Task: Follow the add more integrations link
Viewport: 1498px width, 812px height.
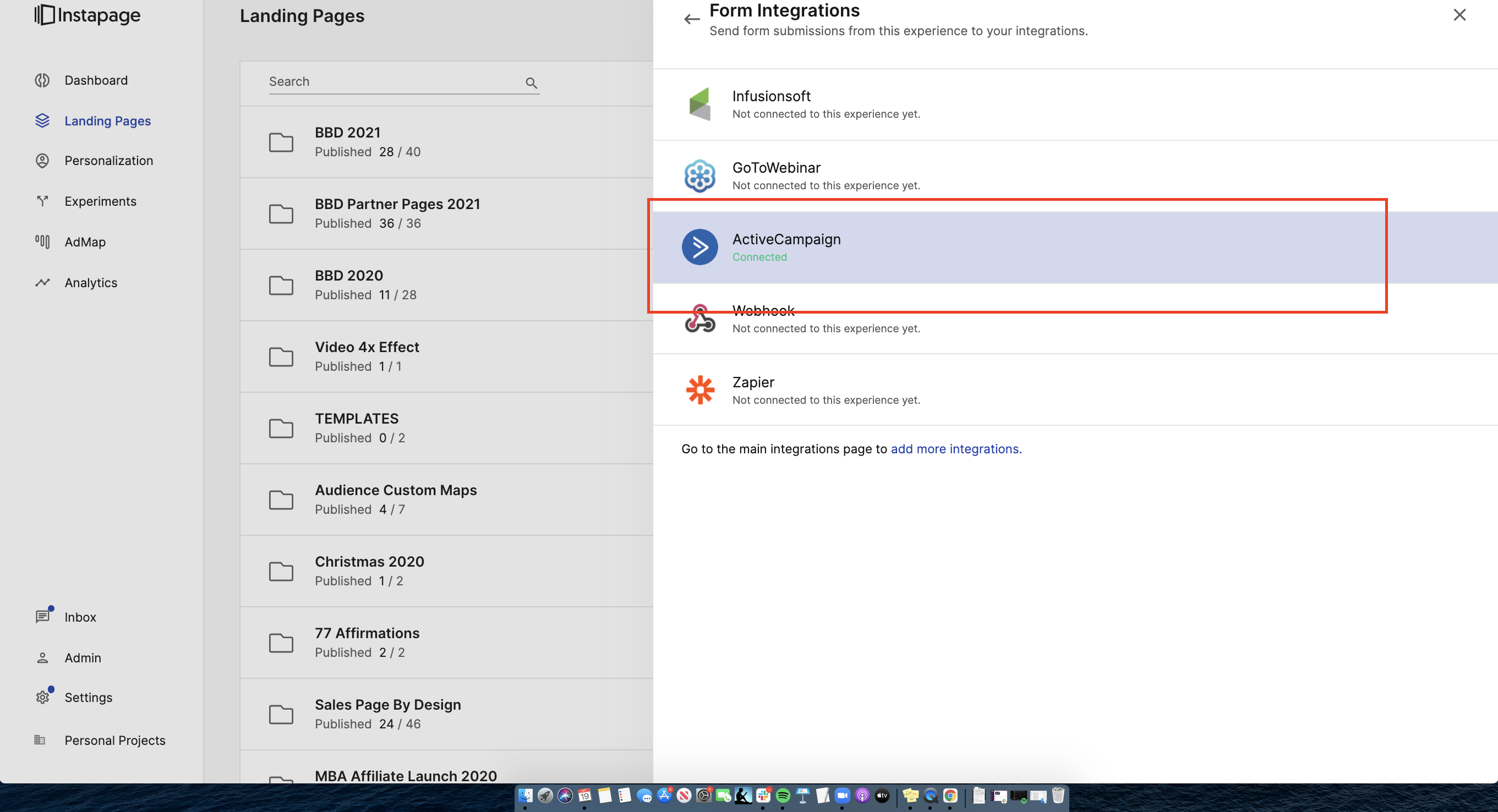Action: click(956, 449)
